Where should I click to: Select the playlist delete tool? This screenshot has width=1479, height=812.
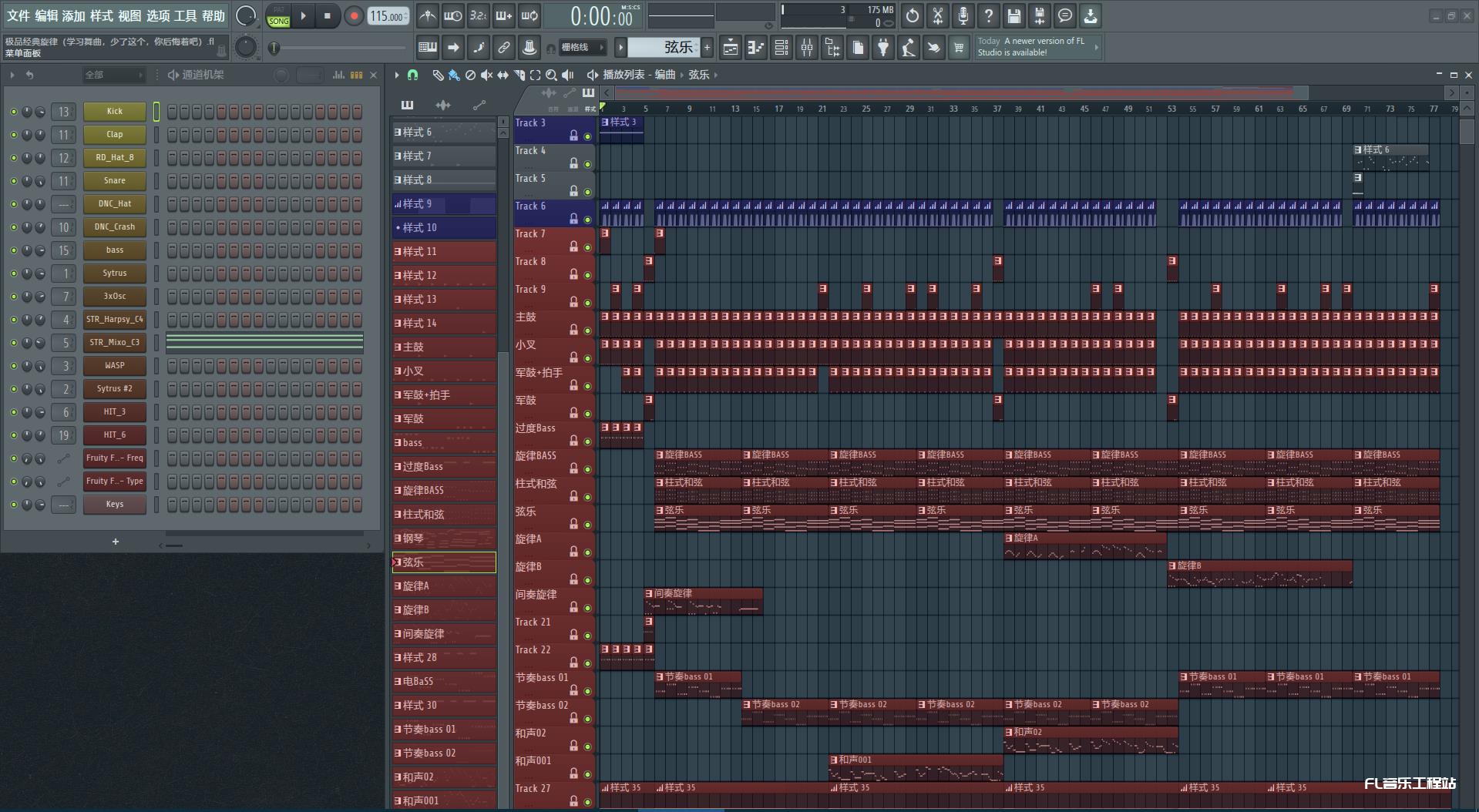[470, 75]
